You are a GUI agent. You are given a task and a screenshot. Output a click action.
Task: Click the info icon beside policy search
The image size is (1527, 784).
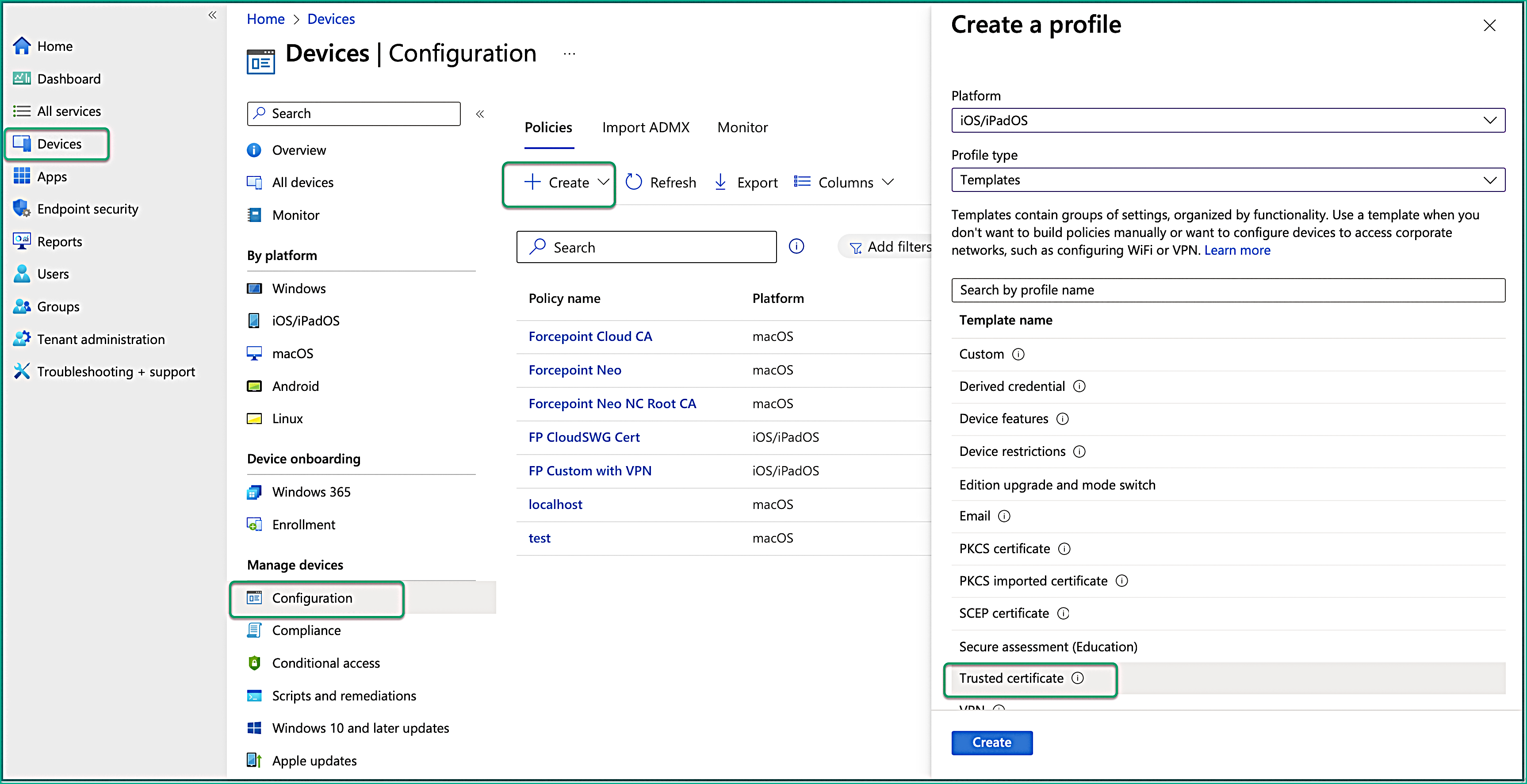pyautogui.click(x=796, y=246)
